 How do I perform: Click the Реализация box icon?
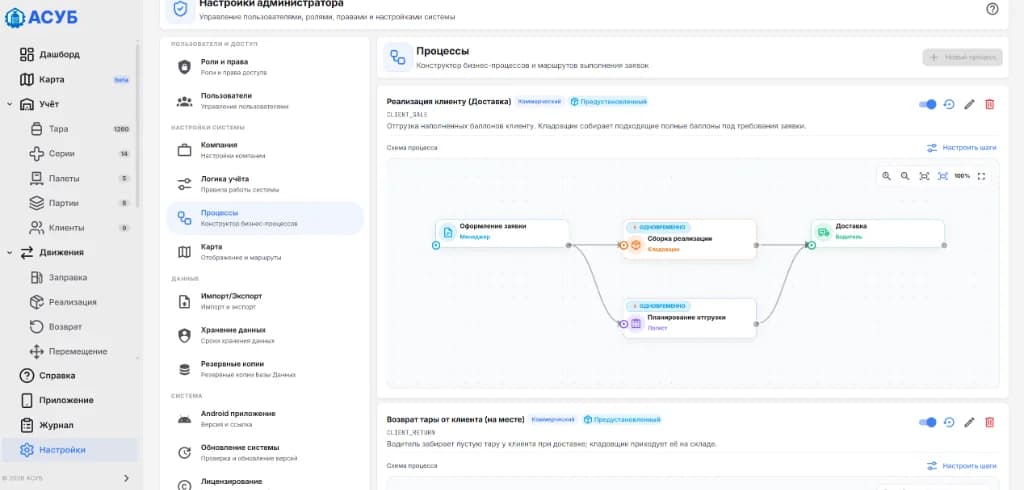point(37,302)
